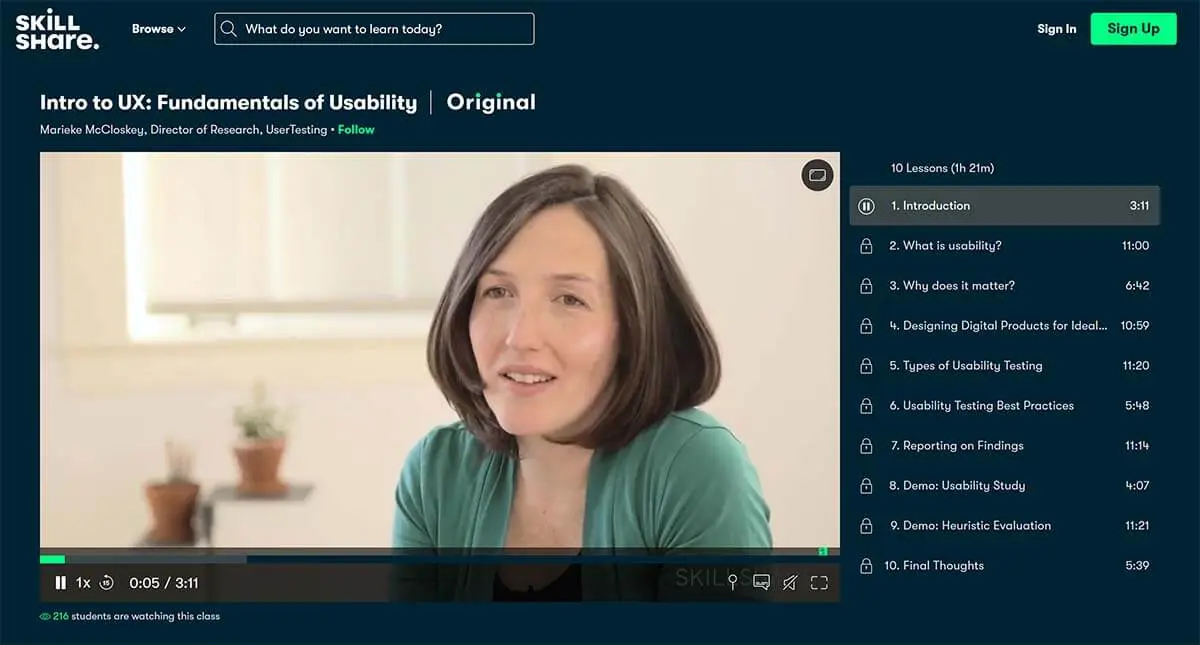Enter fullscreen mode
The image size is (1200, 645).
(819, 583)
